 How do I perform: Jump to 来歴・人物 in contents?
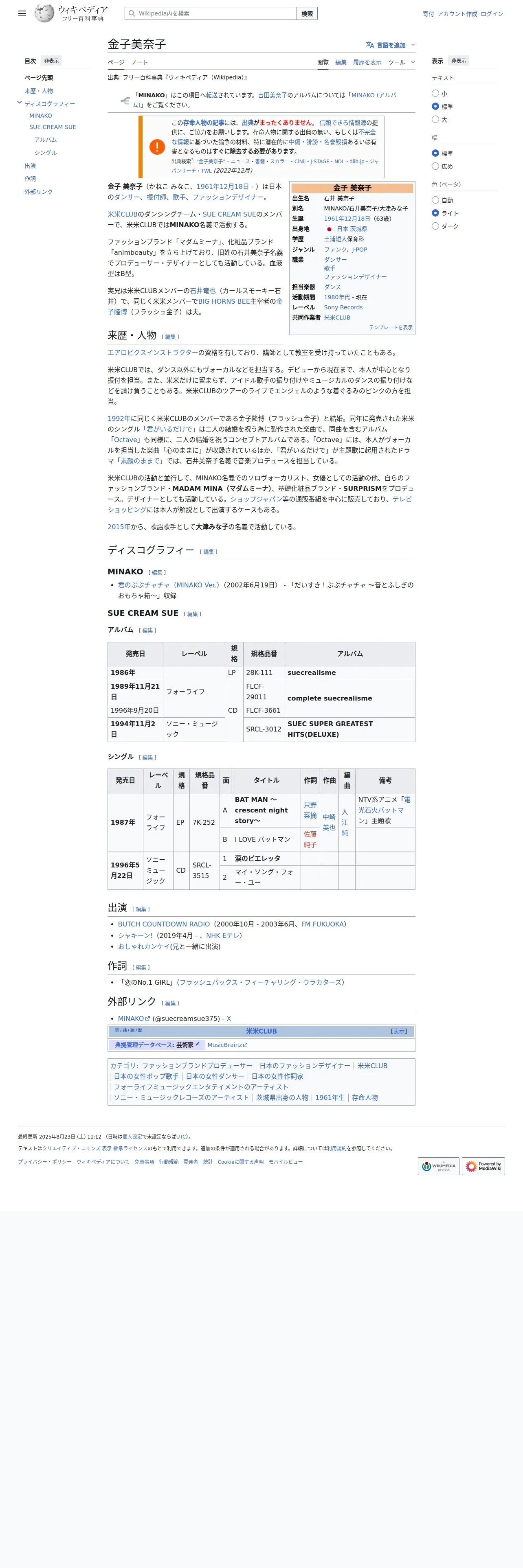tap(38, 91)
